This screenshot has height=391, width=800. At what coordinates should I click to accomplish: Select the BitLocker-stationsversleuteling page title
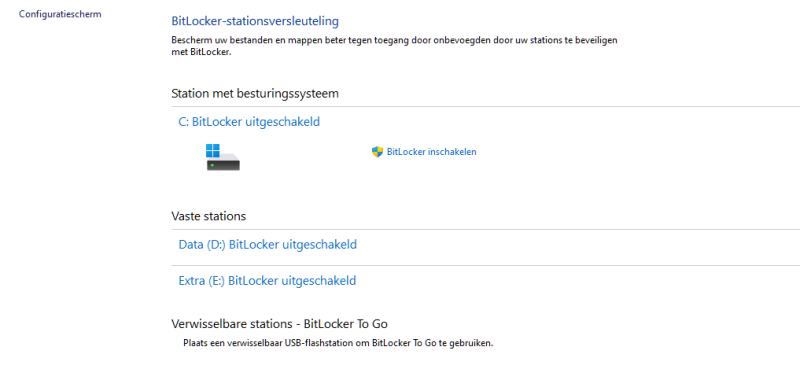point(255,21)
